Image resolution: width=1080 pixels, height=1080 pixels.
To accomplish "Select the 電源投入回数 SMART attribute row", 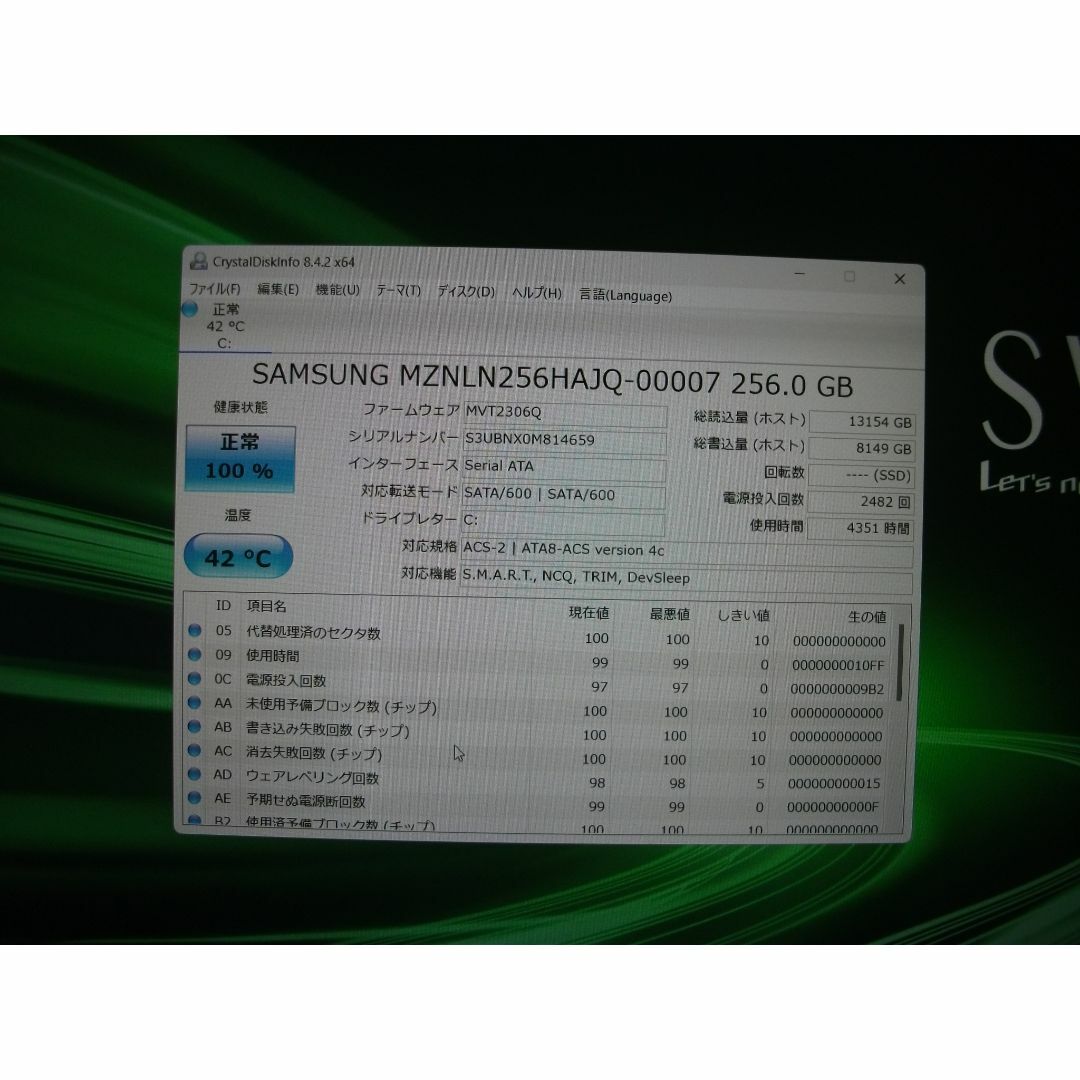I will coord(540,684).
